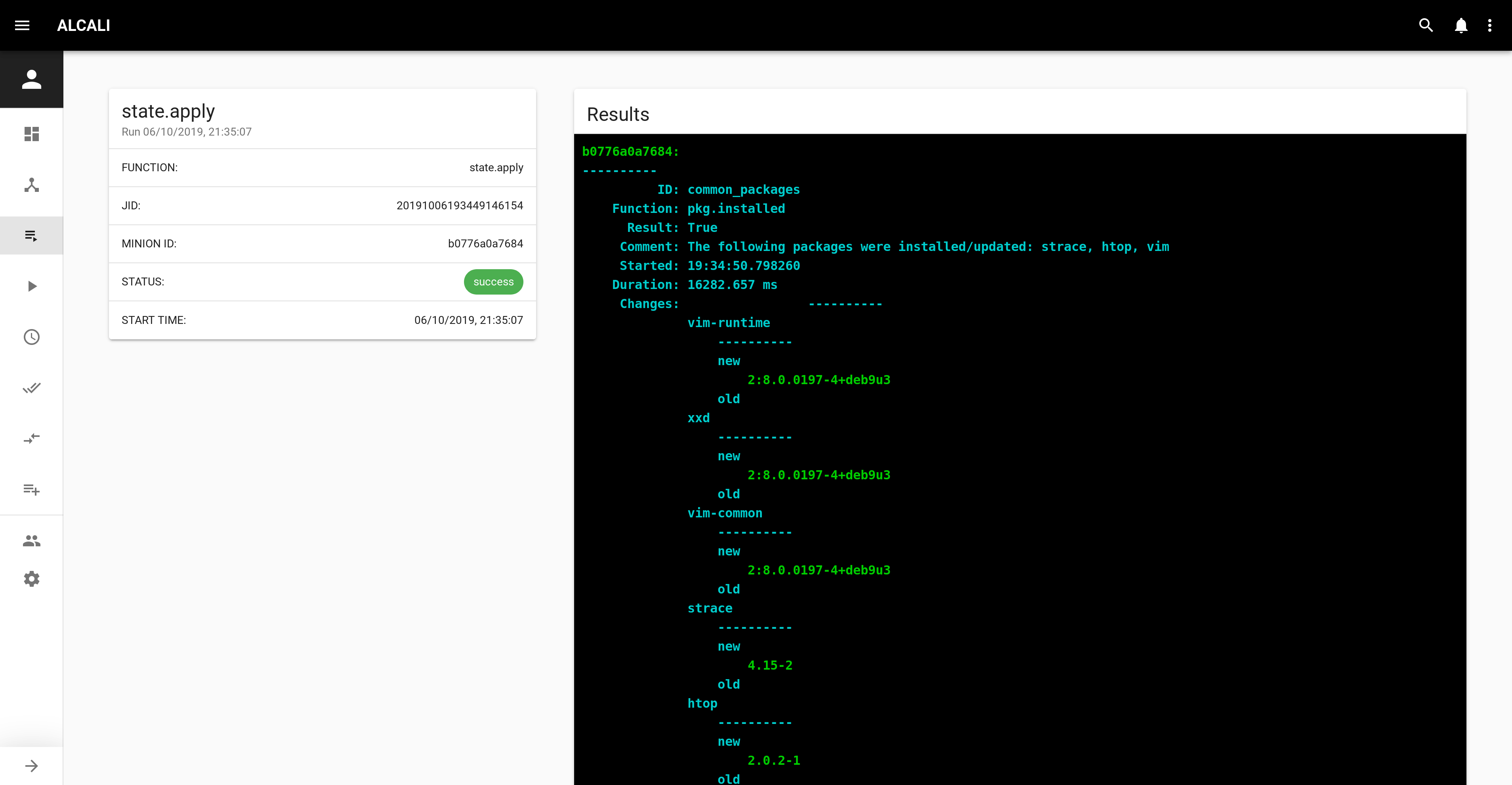The width and height of the screenshot is (1512, 785).
Task: Go to the dashboard grid icon
Action: pos(32,134)
